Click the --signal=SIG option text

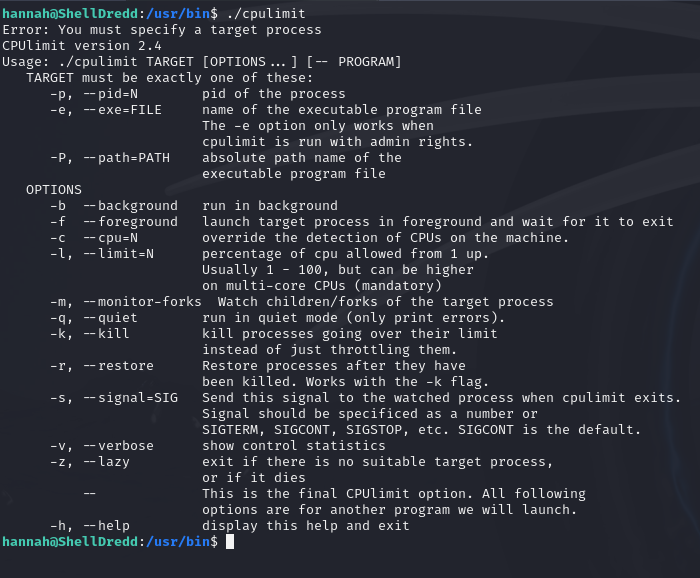(x=130, y=397)
